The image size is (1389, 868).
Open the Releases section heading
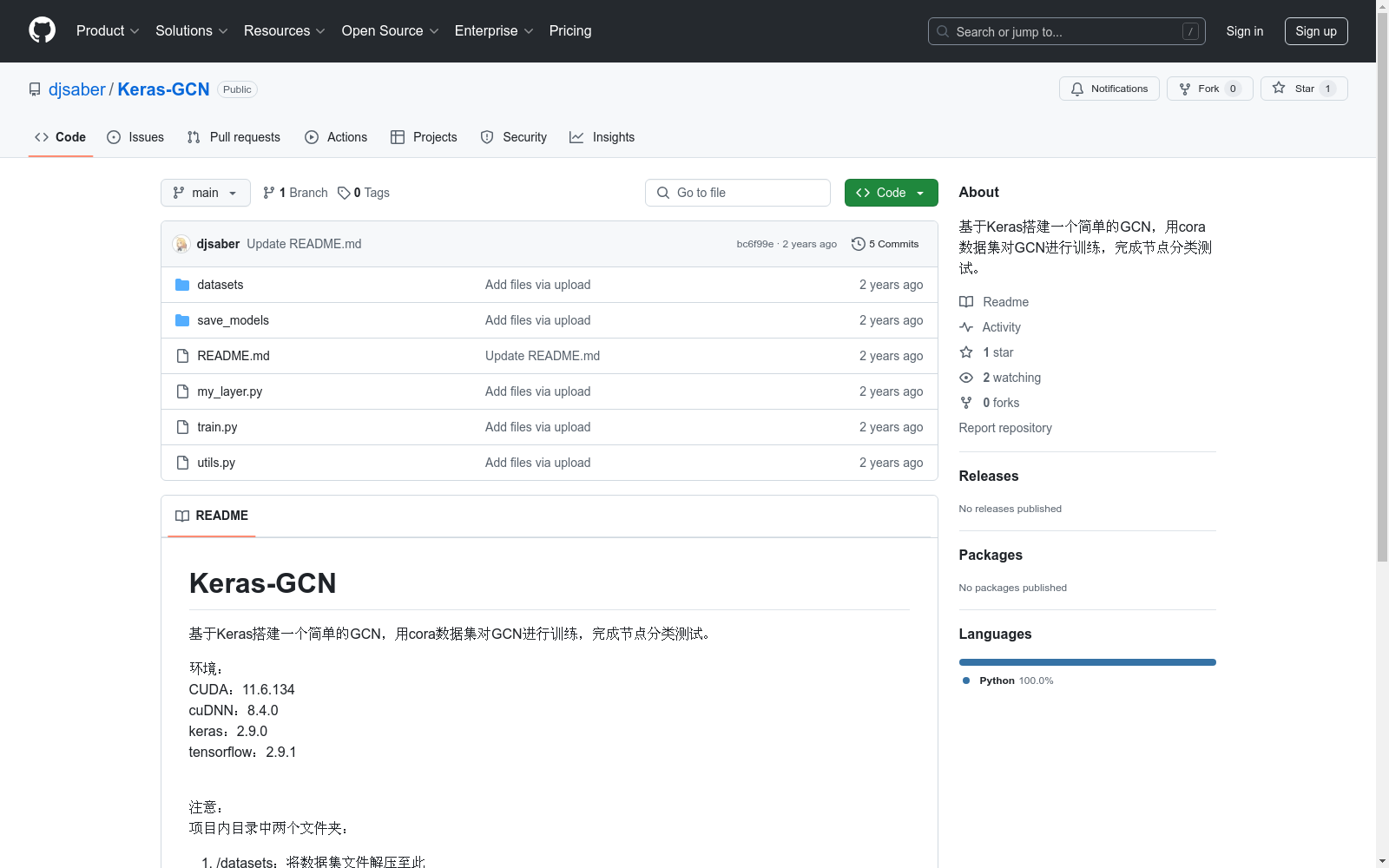[x=989, y=476]
